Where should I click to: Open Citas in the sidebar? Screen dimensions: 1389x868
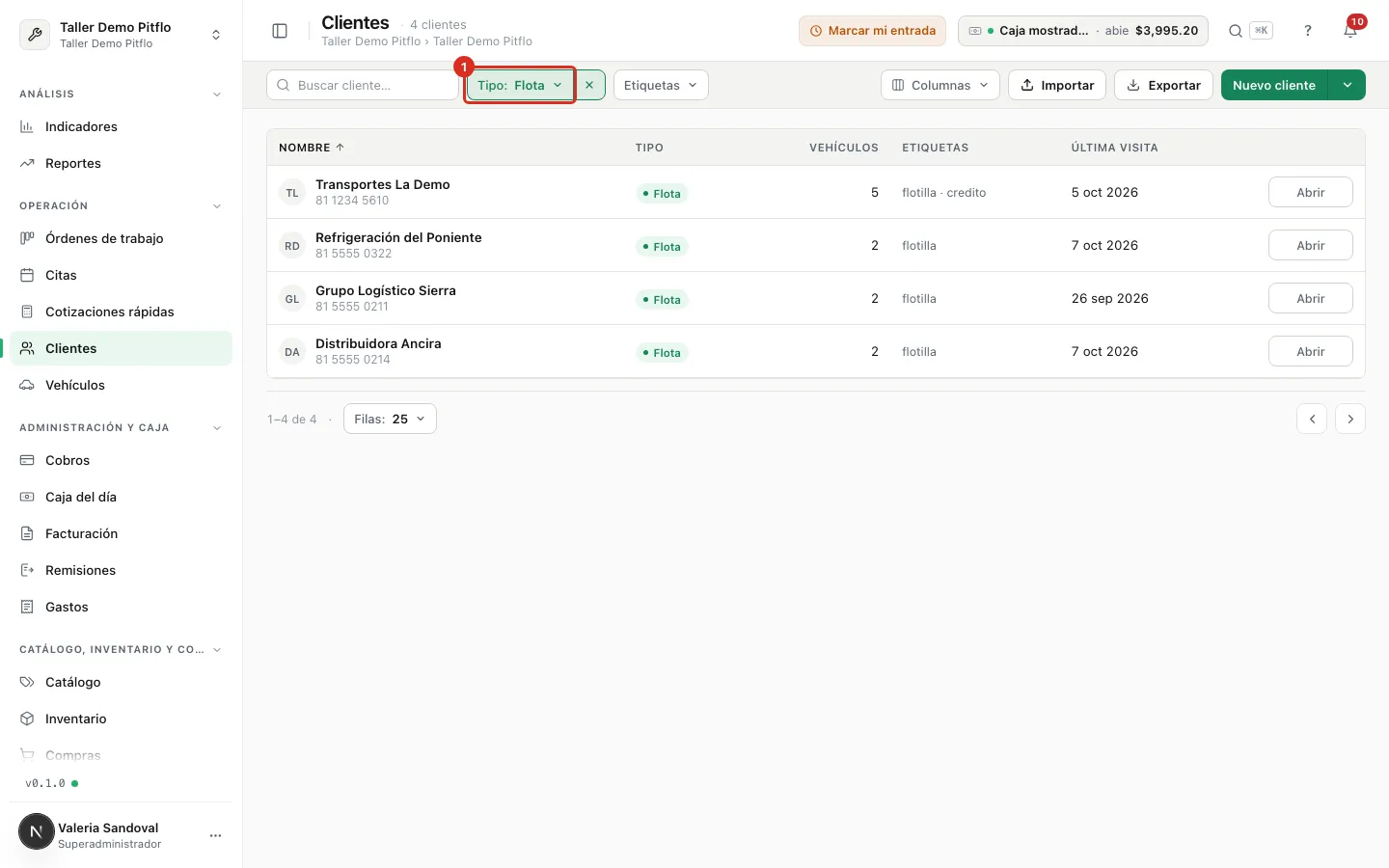tap(122, 275)
